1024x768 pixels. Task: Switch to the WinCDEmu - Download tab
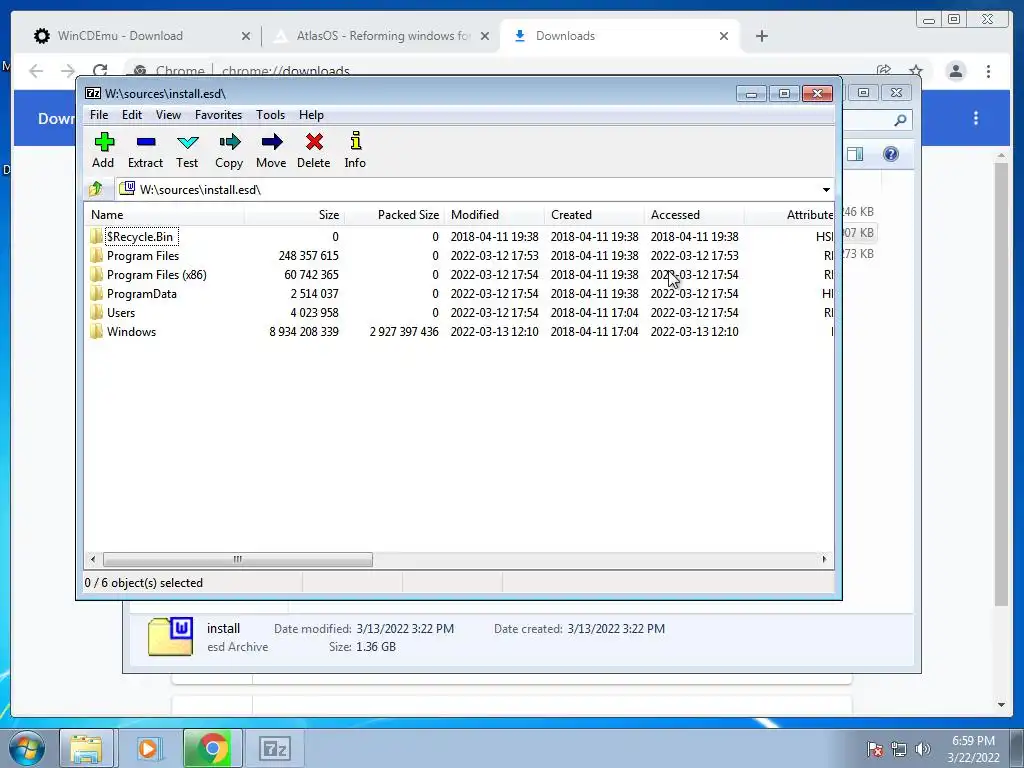coord(142,36)
